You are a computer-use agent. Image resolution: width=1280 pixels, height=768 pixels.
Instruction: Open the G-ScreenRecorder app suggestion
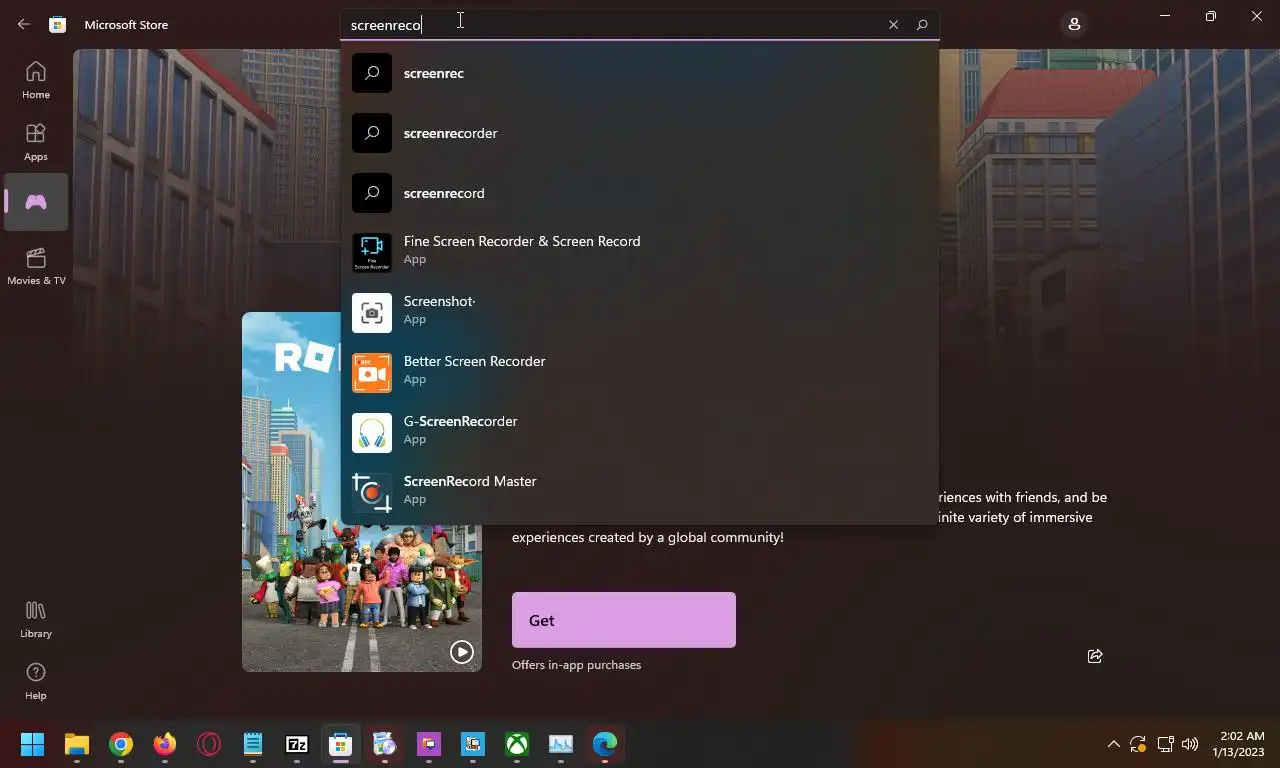[x=640, y=432]
